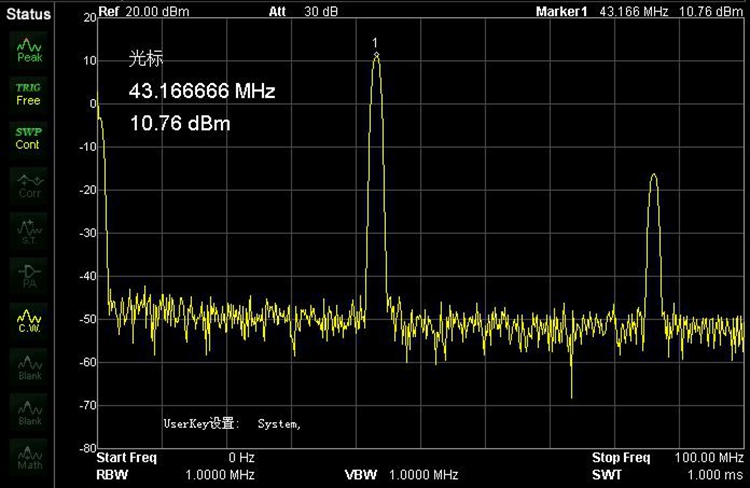Click the Start Freq 0 Hz field

(x=175, y=458)
